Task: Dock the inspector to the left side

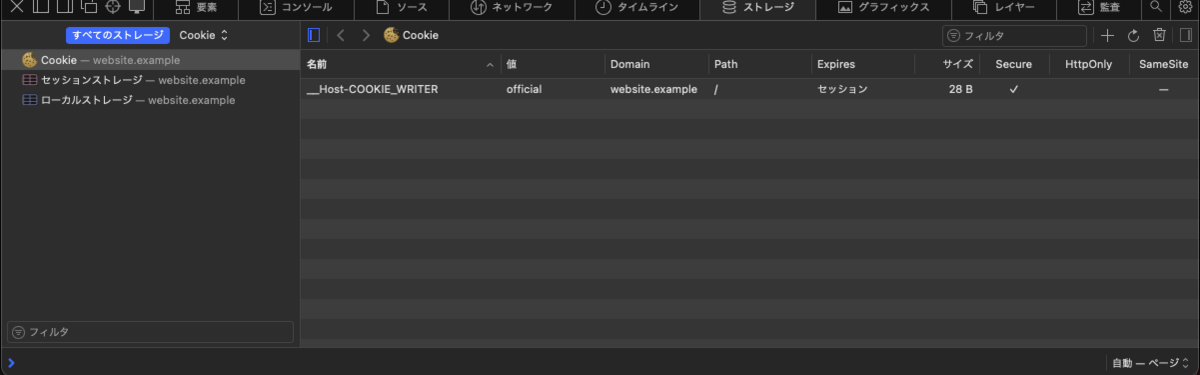Action: click(40, 7)
